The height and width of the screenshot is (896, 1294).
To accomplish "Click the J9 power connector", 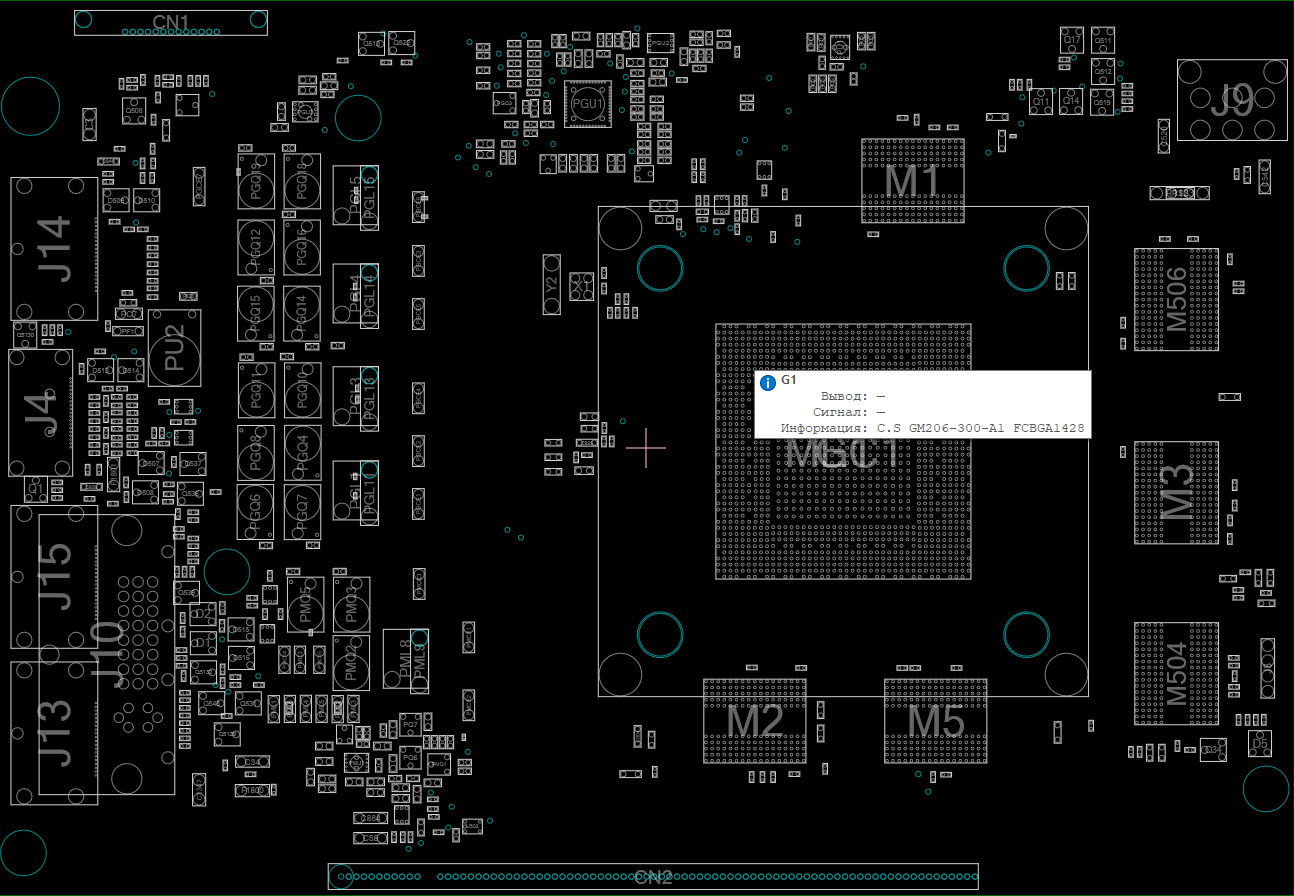I will tap(1232, 100).
